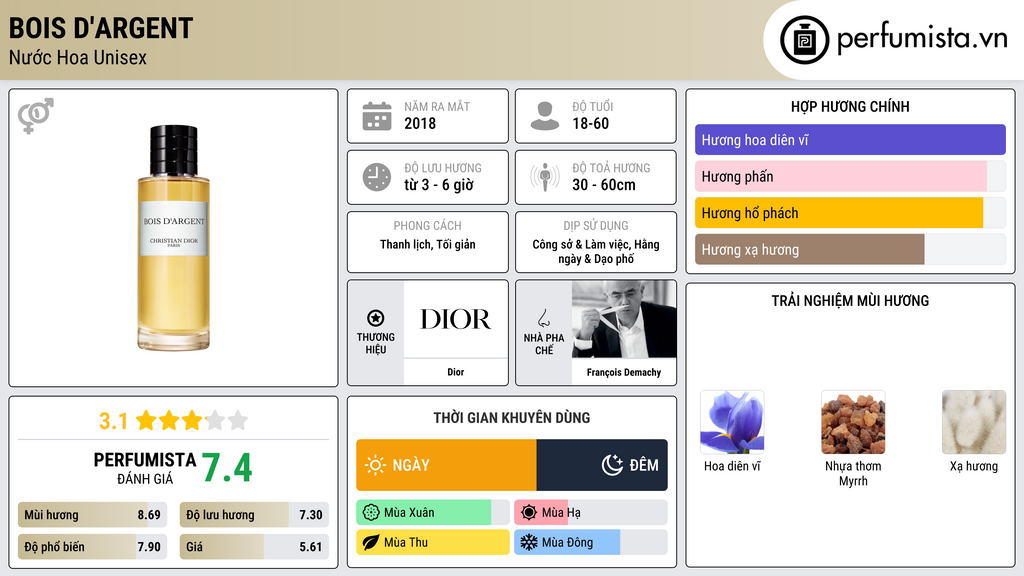The image size is (1024, 576).
Task: Click the sillage icon for Độ toả hương
Action: pos(545,177)
